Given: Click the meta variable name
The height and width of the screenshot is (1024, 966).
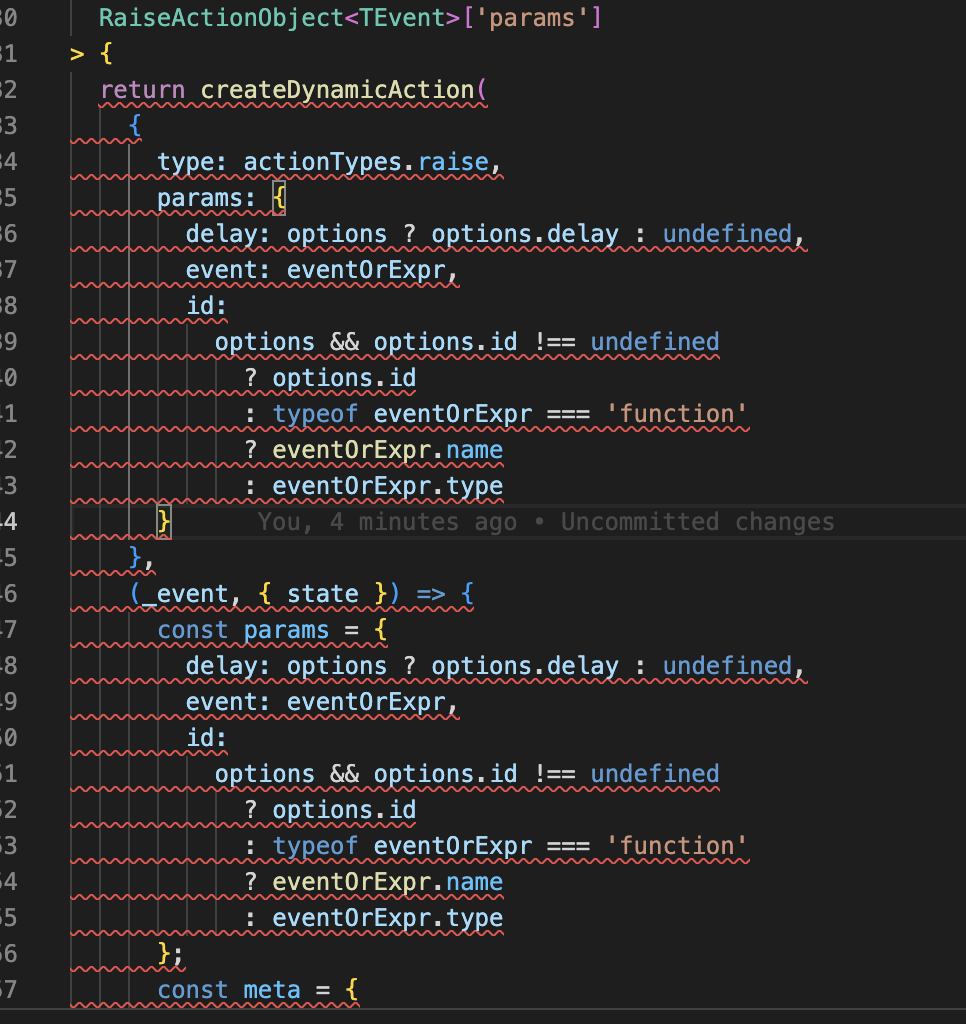Looking at the screenshot, I should [272, 990].
